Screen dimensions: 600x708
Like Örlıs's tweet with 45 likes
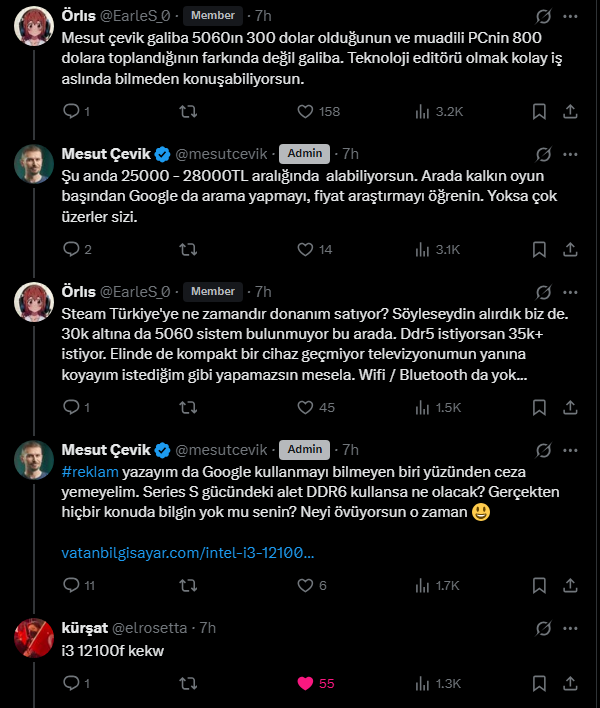pos(305,408)
